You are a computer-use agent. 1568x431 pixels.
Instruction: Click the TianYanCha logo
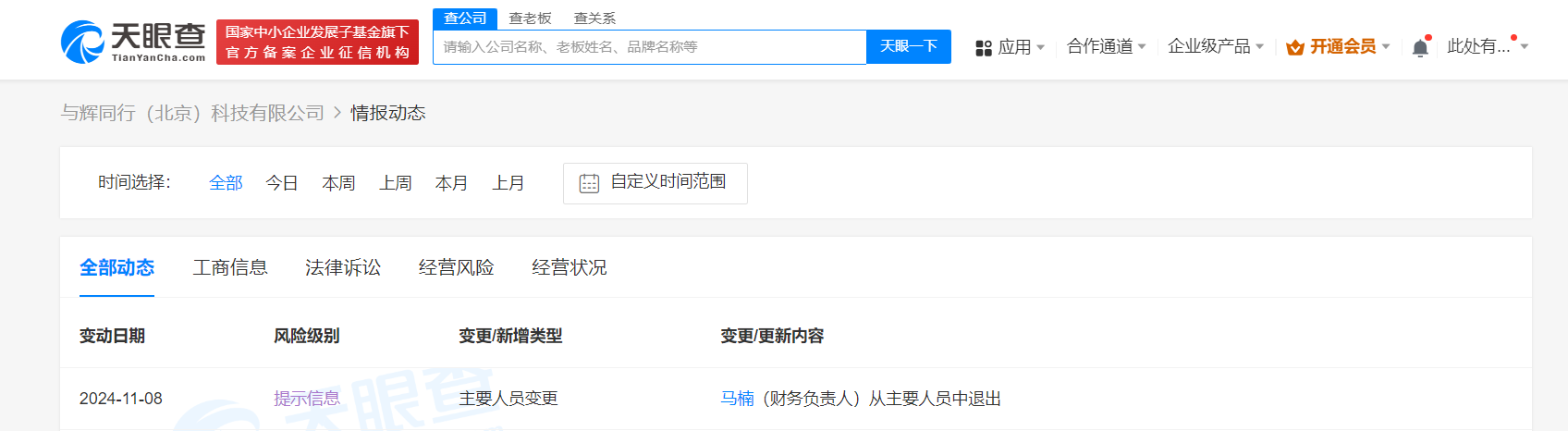pos(133,43)
